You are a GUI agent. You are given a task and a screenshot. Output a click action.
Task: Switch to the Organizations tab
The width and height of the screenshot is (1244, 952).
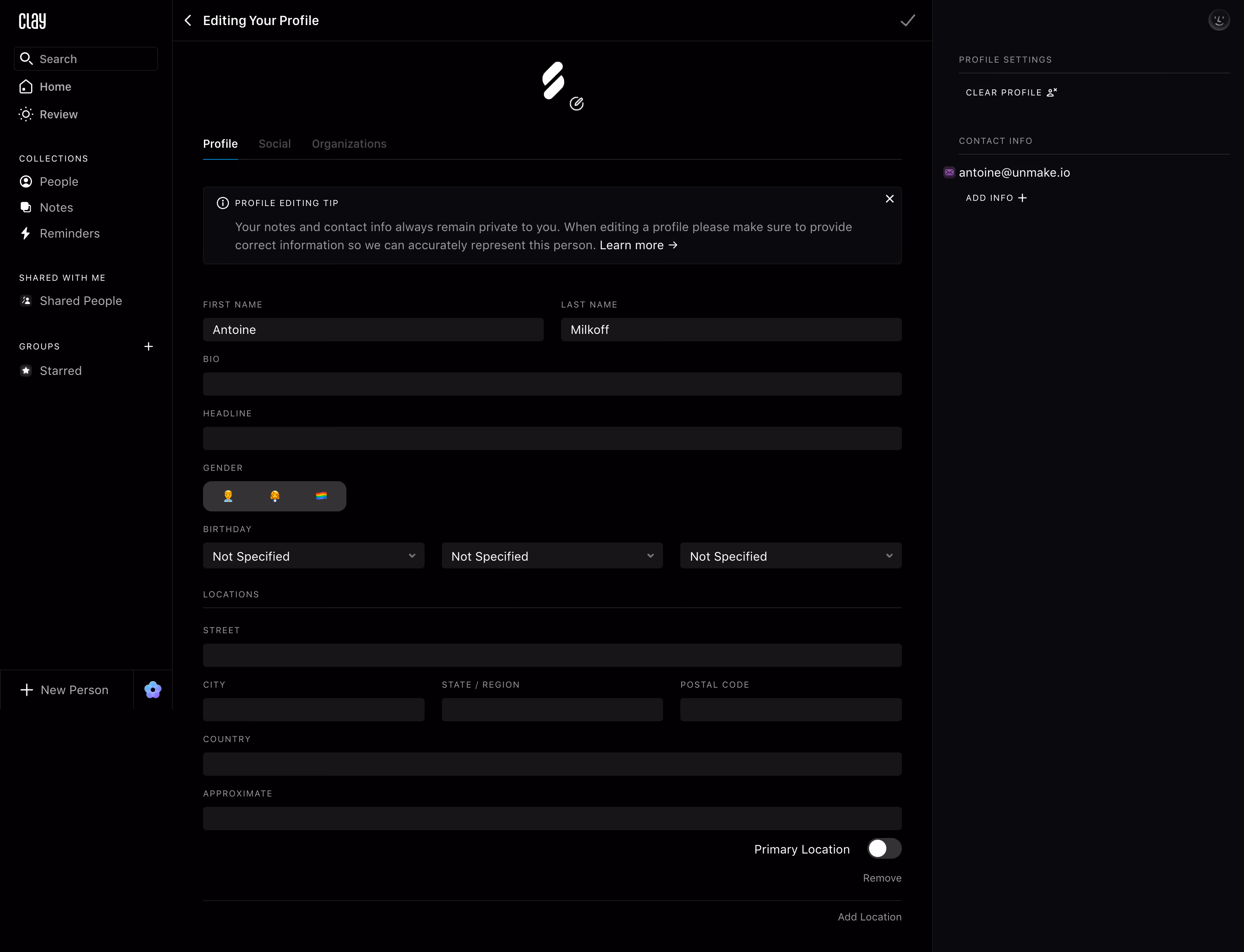pos(349,144)
